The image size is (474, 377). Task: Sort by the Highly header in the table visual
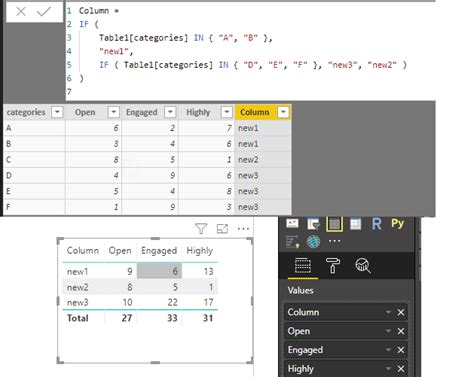pos(200,251)
